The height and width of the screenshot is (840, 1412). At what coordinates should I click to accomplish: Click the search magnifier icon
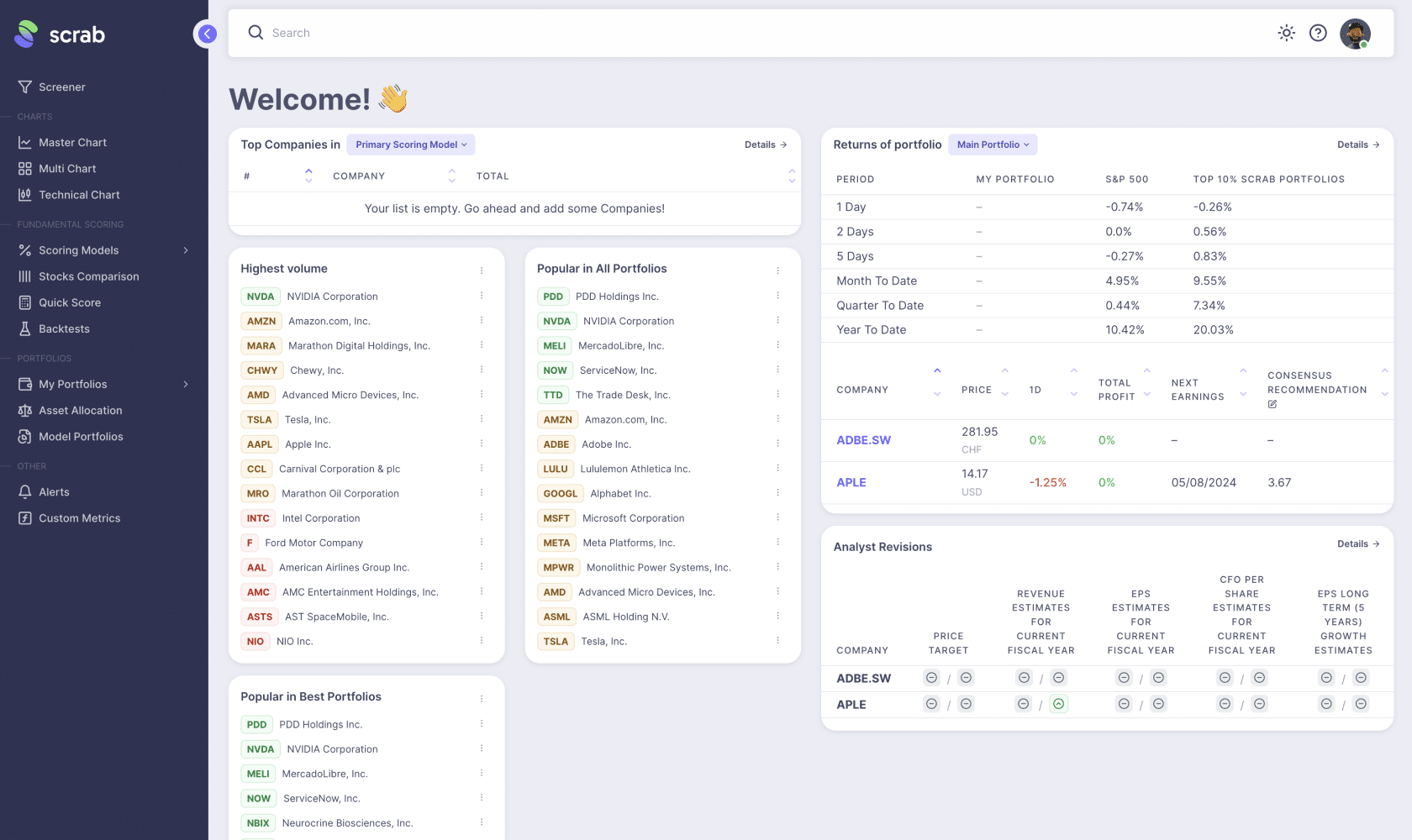coord(256,33)
